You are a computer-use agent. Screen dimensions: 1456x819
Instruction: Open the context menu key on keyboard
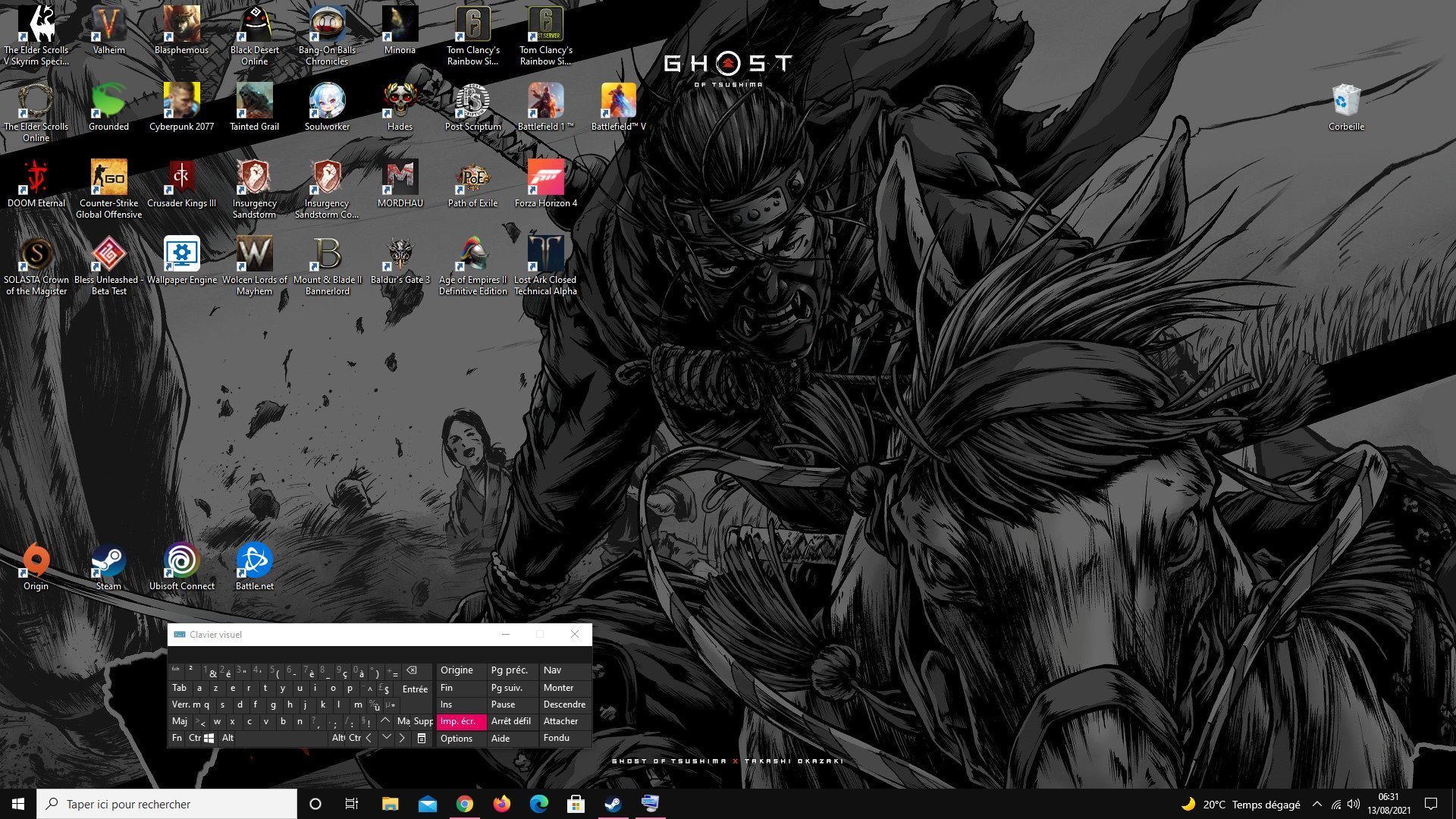pyautogui.click(x=422, y=738)
